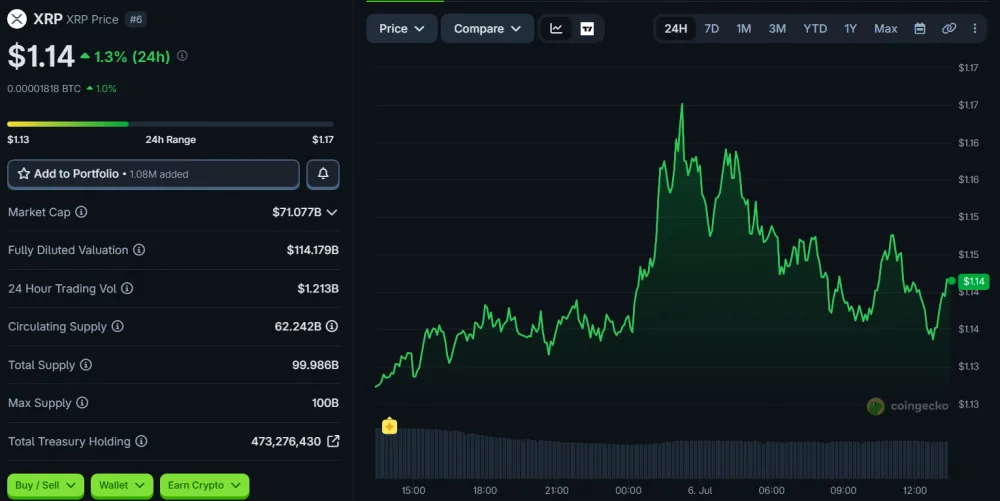The height and width of the screenshot is (501, 1000).
Task: Switch to the TradingView chart icon
Action: tap(587, 29)
